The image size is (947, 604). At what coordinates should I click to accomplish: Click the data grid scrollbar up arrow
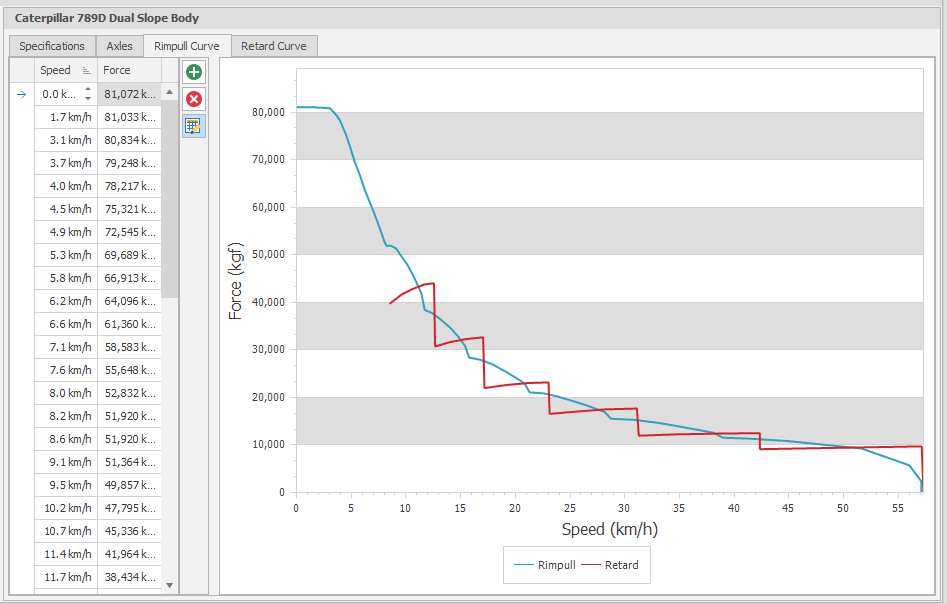pos(169,93)
